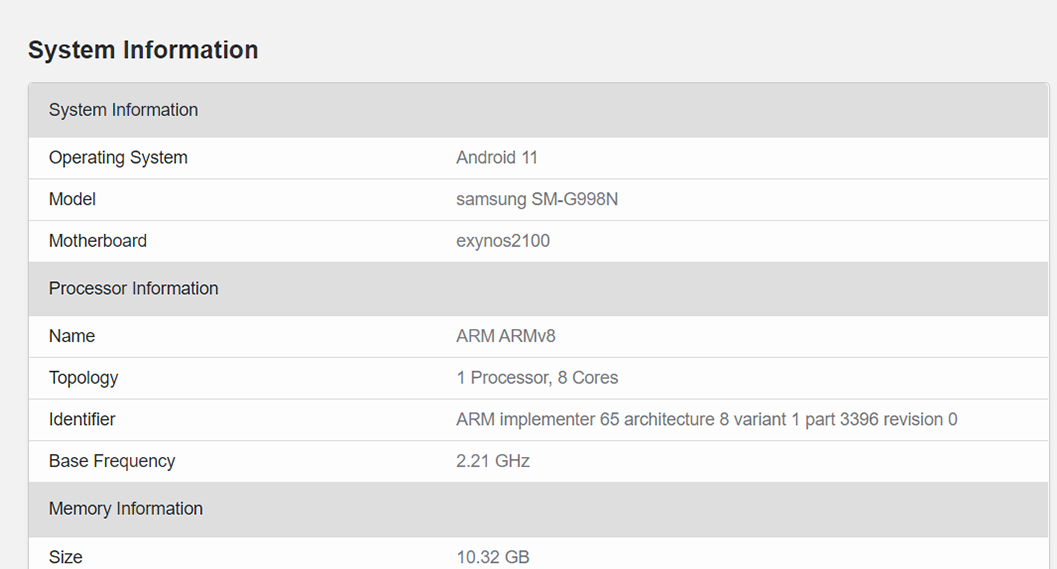Image resolution: width=1057 pixels, height=569 pixels.
Task: Click the Size label under Memory Information
Action: pyautogui.click(x=66, y=557)
